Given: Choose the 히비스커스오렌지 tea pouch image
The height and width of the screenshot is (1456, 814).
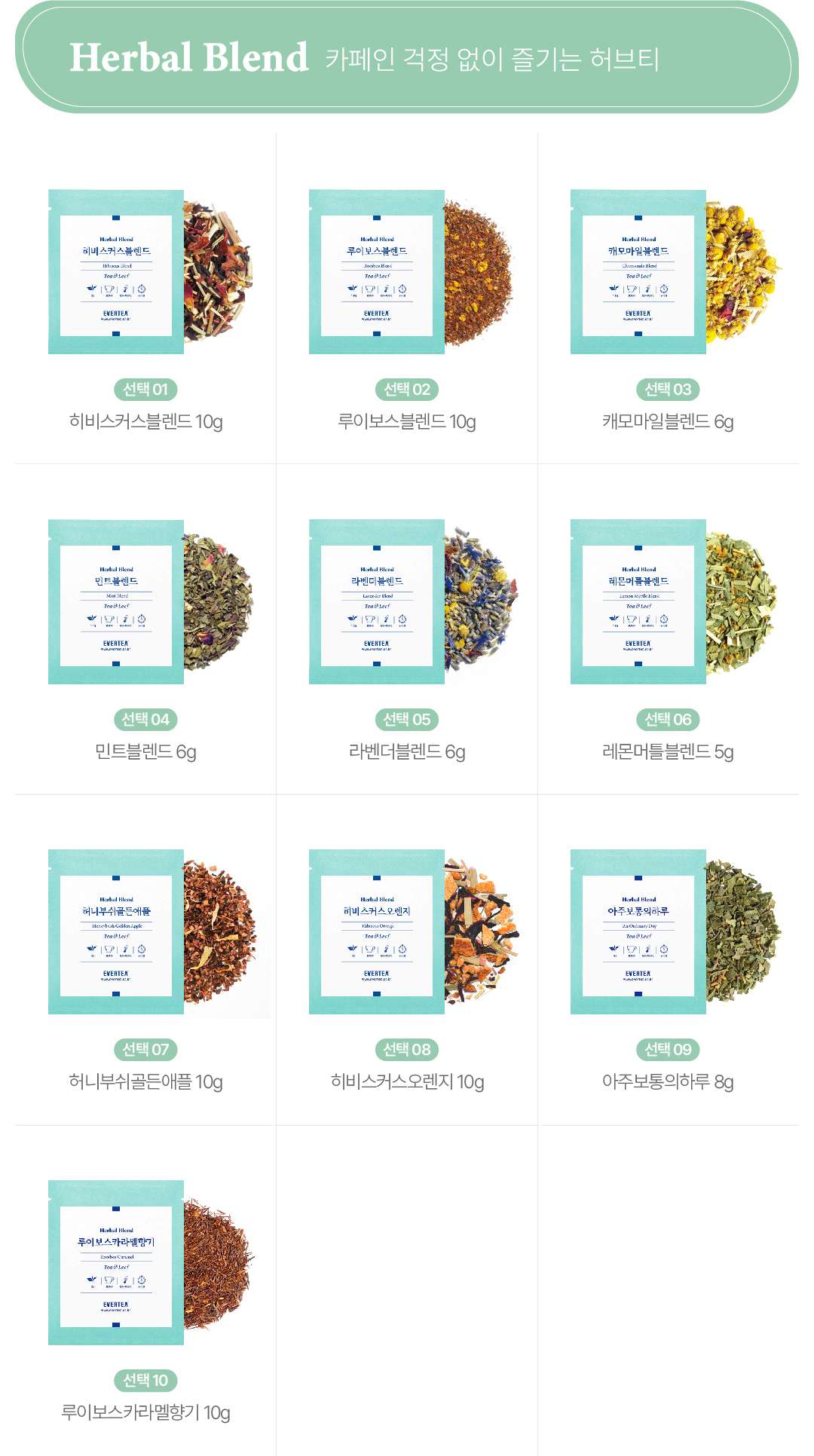Looking at the screenshot, I should [377, 932].
